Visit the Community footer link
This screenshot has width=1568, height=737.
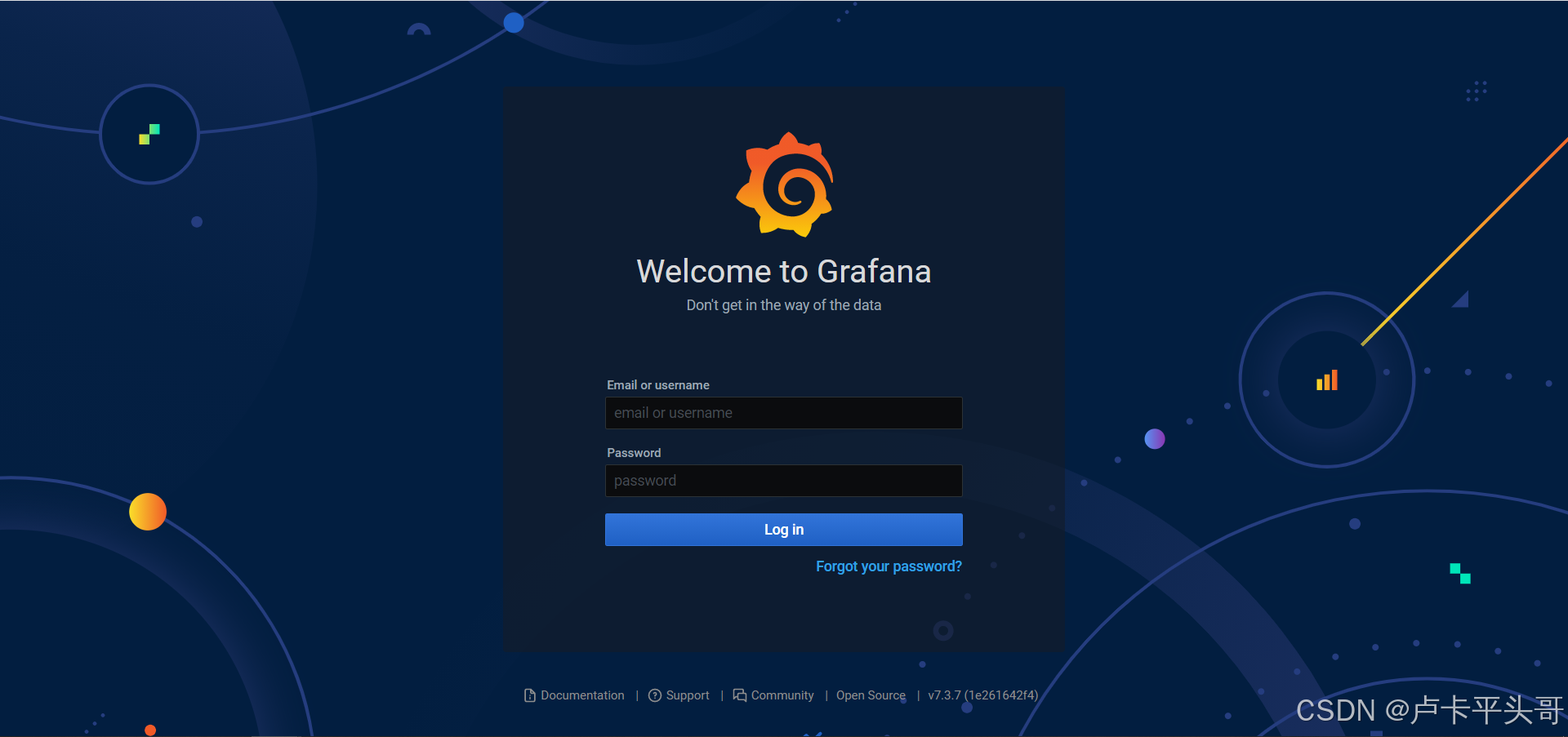(782, 695)
